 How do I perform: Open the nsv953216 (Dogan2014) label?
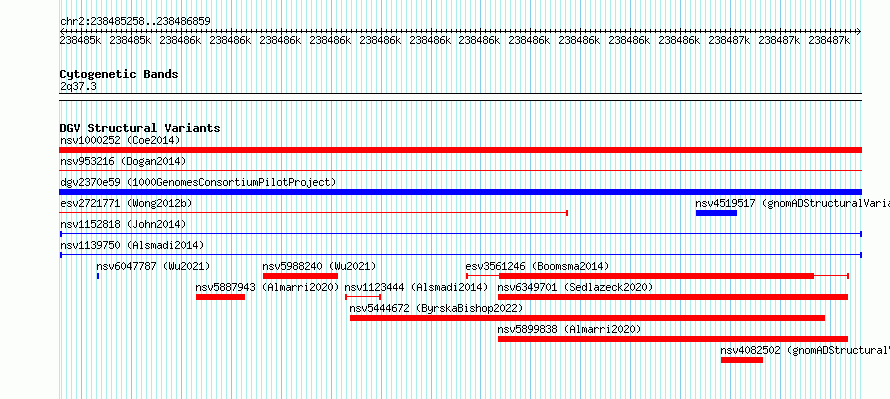pos(123,161)
